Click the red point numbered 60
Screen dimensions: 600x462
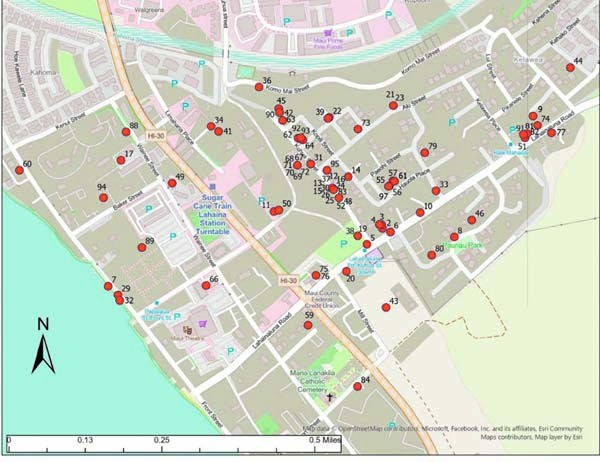pos(19,171)
